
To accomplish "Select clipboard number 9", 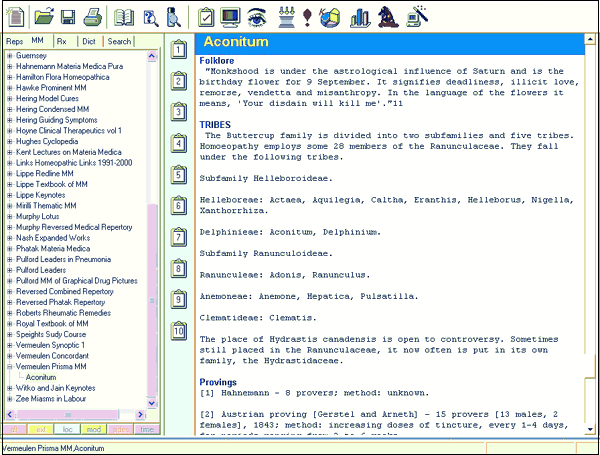I will point(179,299).
